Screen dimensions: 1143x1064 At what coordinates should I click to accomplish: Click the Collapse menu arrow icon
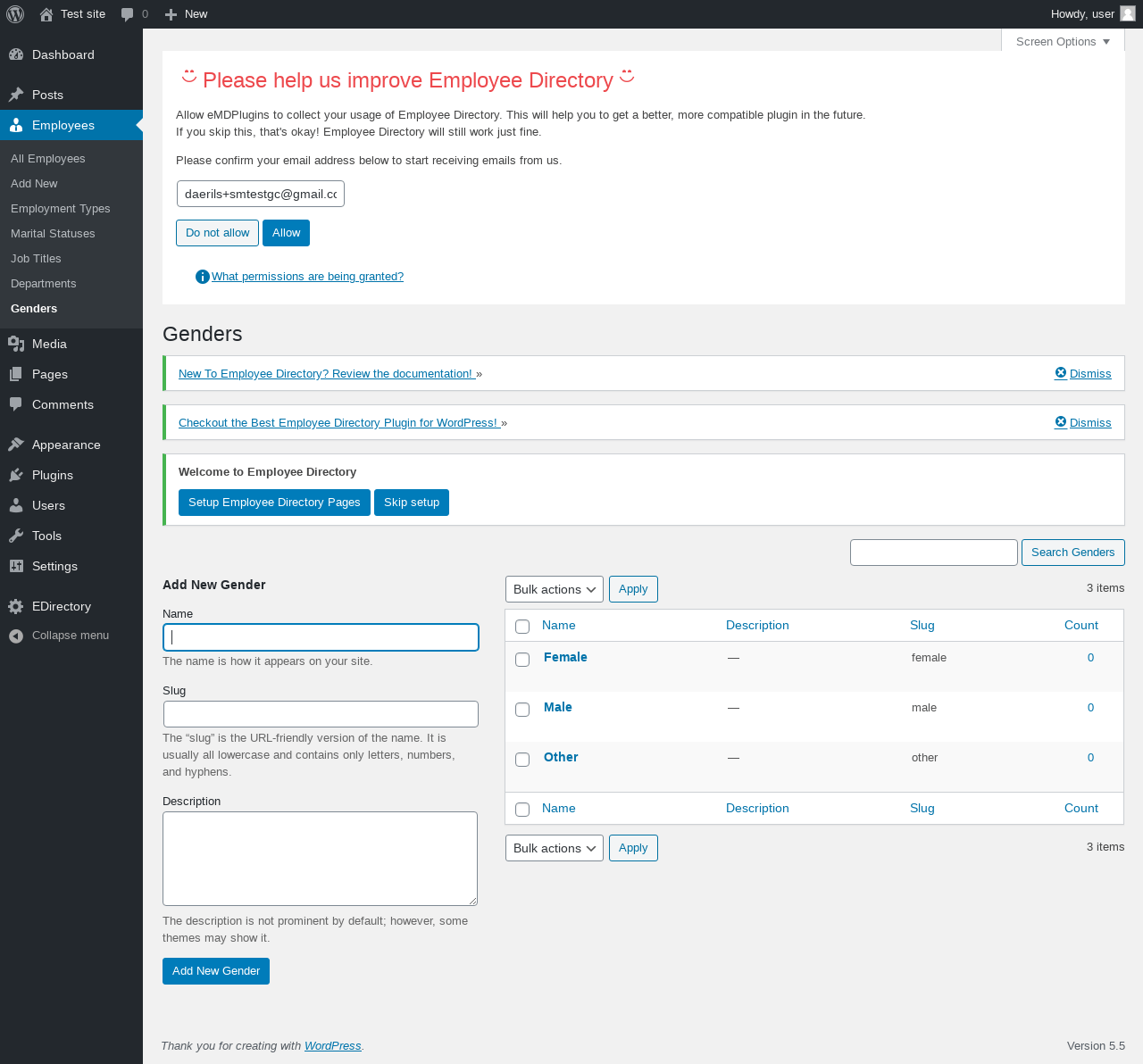[16, 636]
